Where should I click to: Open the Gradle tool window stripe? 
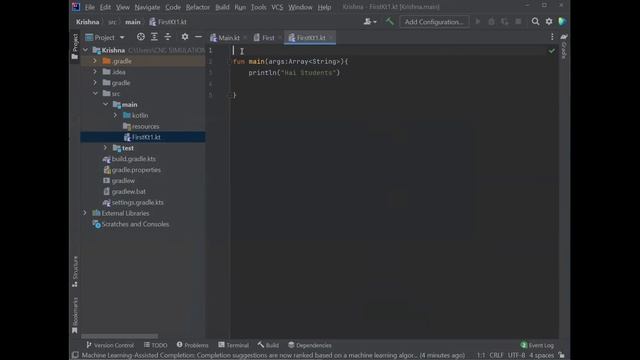point(564,47)
